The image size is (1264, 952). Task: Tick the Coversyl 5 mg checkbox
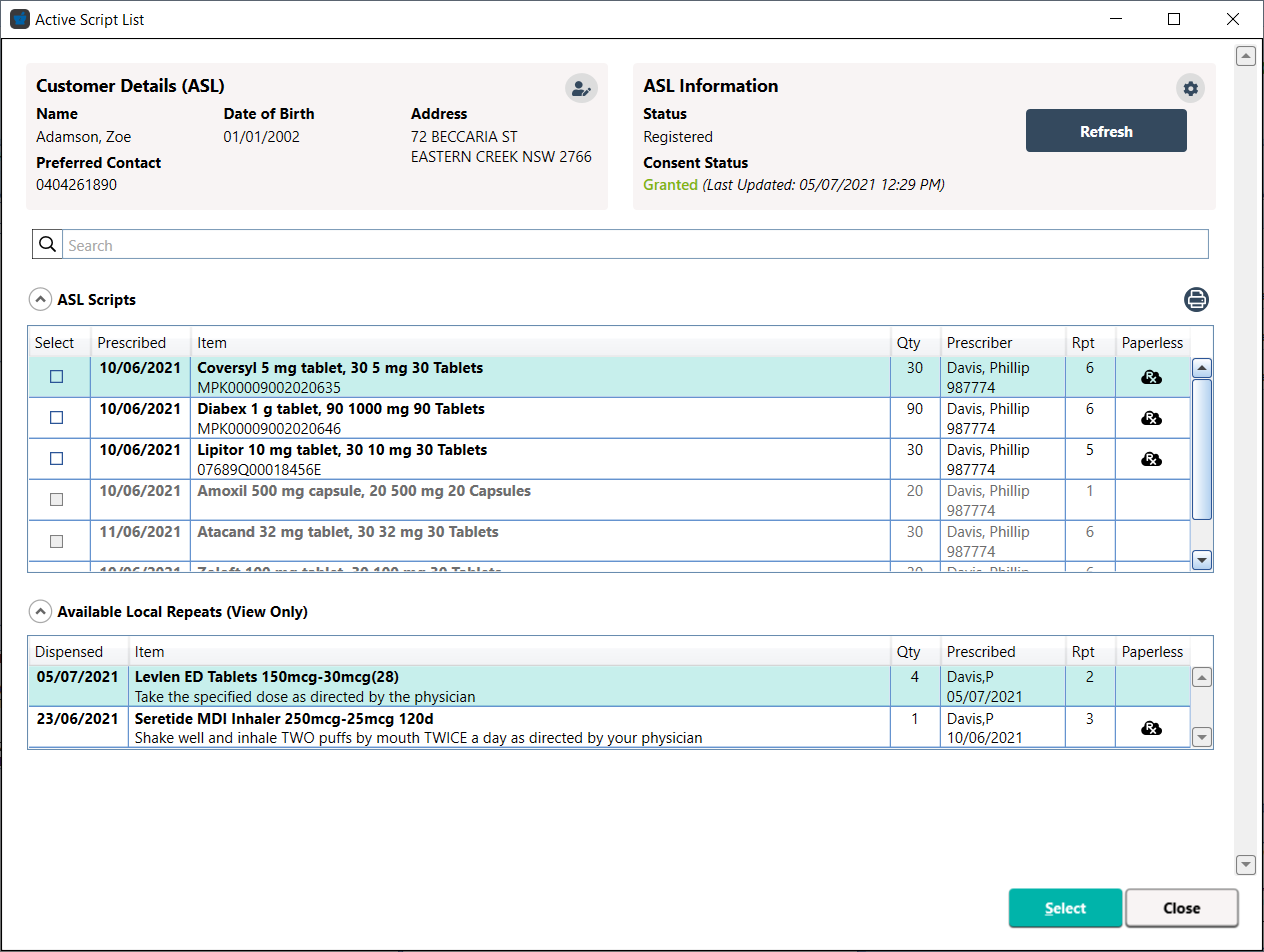point(56,377)
